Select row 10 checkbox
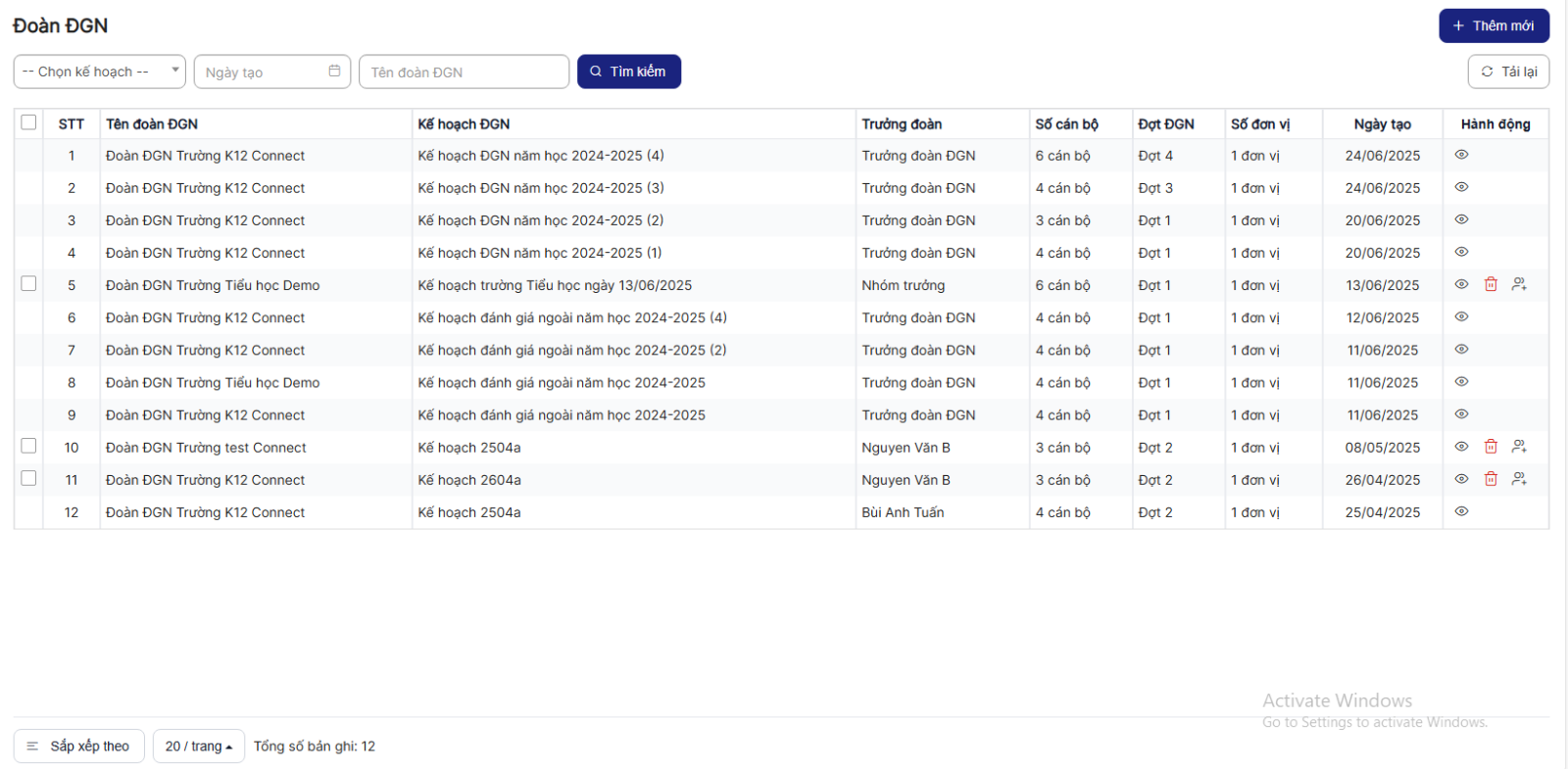 pyautogui.click(x=28, y=446)
